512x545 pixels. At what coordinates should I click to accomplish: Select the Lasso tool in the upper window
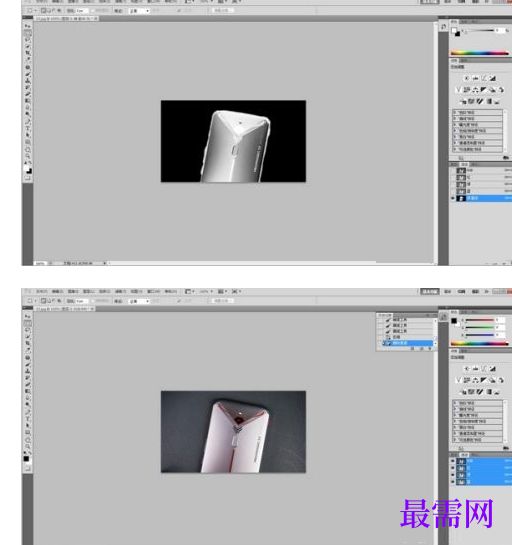[x=27, y=40]
